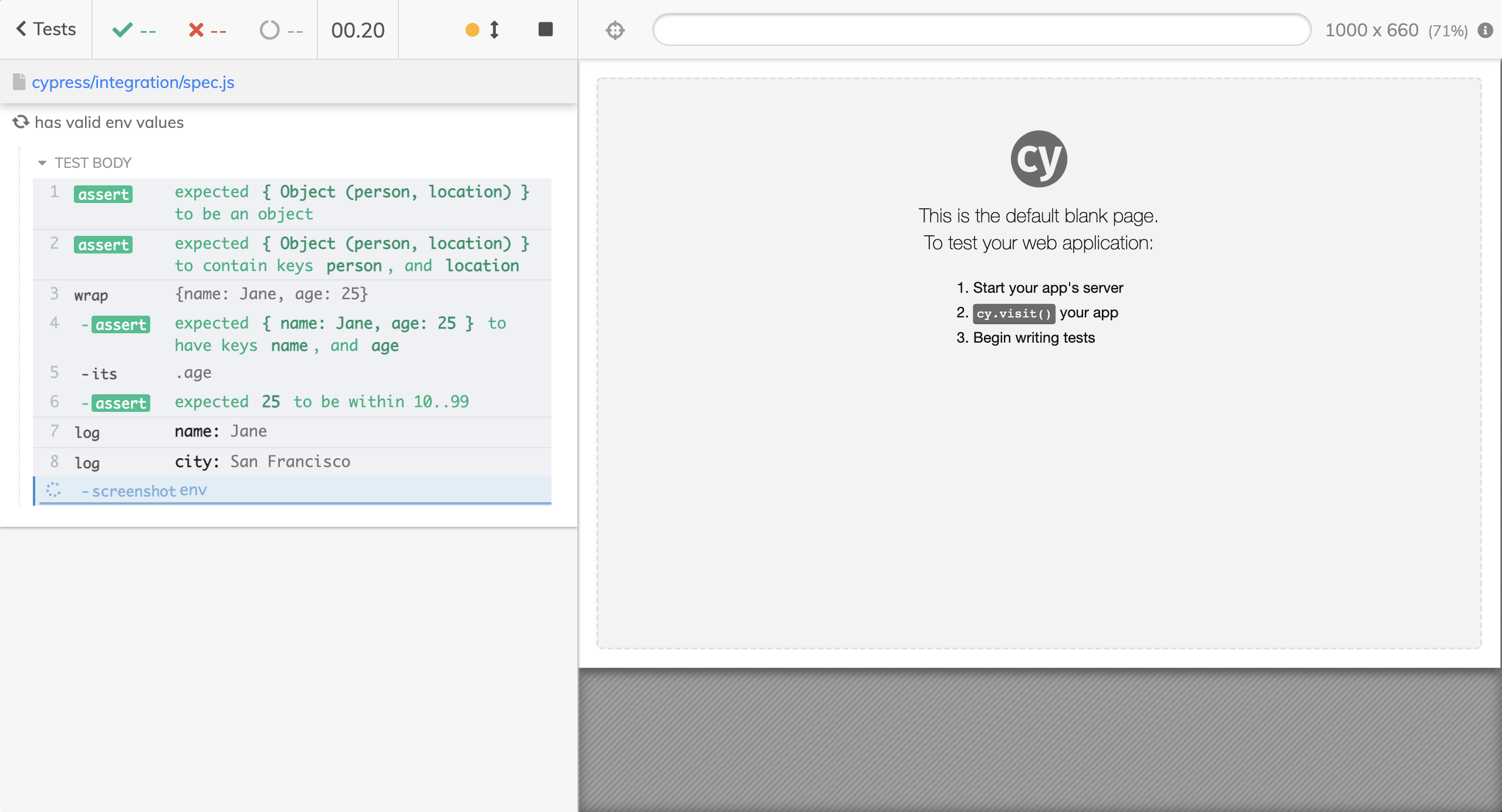Screen dimensions: 1502x812
Task: Click the timer display showing 00.20
Action: [357, 30]
